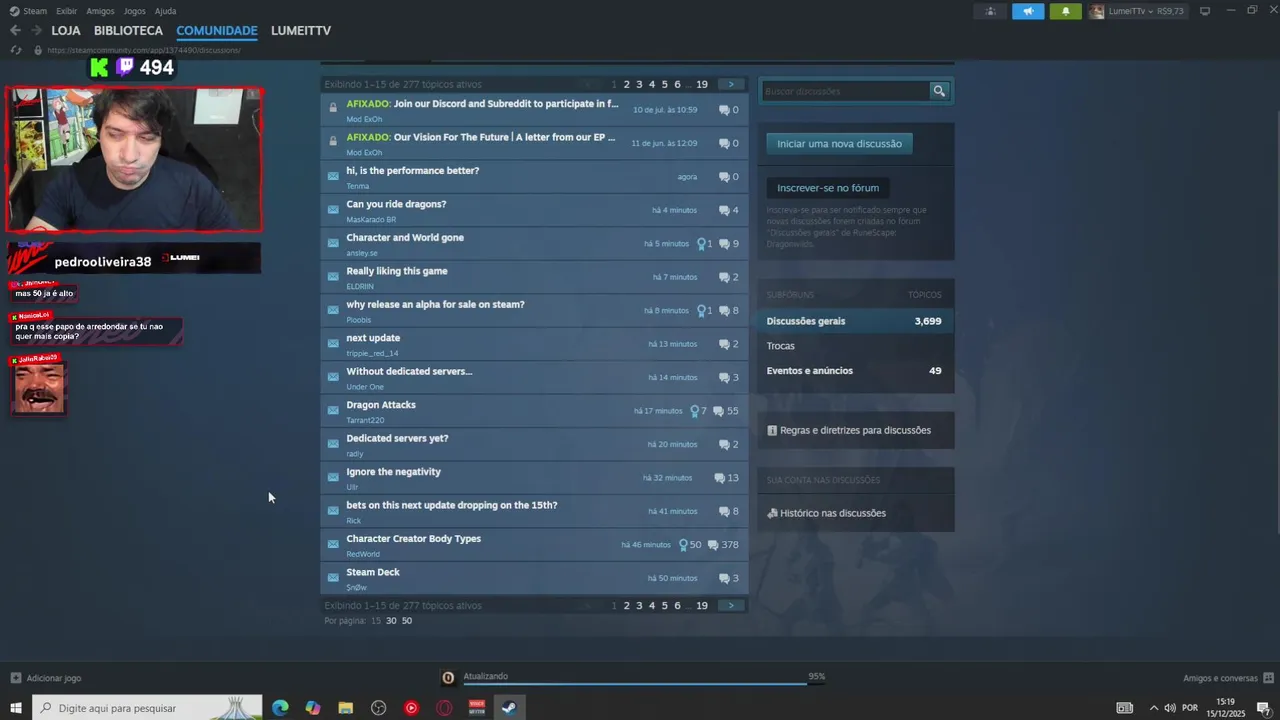This screenshot has width=1280, height=720.
Task: Click the Steam URL address bar
Action: tap(143, 50)
